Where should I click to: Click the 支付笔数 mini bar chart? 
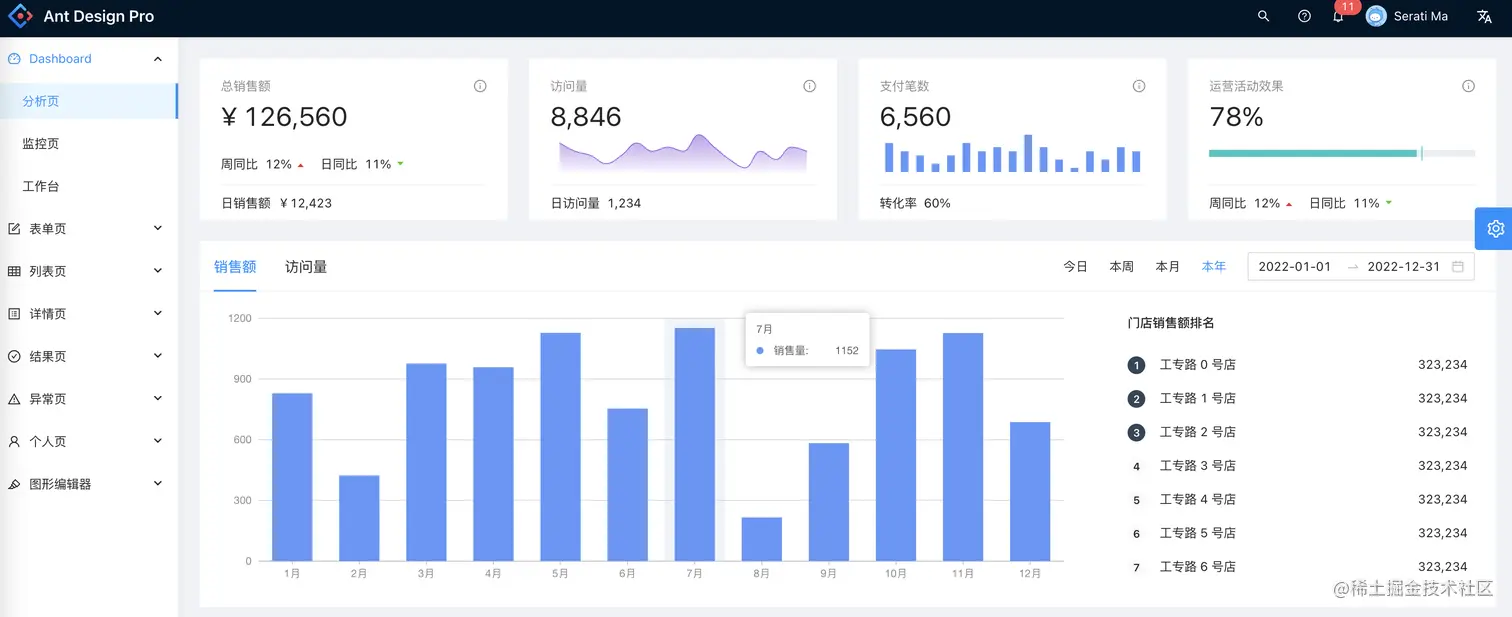[1012, 154]
